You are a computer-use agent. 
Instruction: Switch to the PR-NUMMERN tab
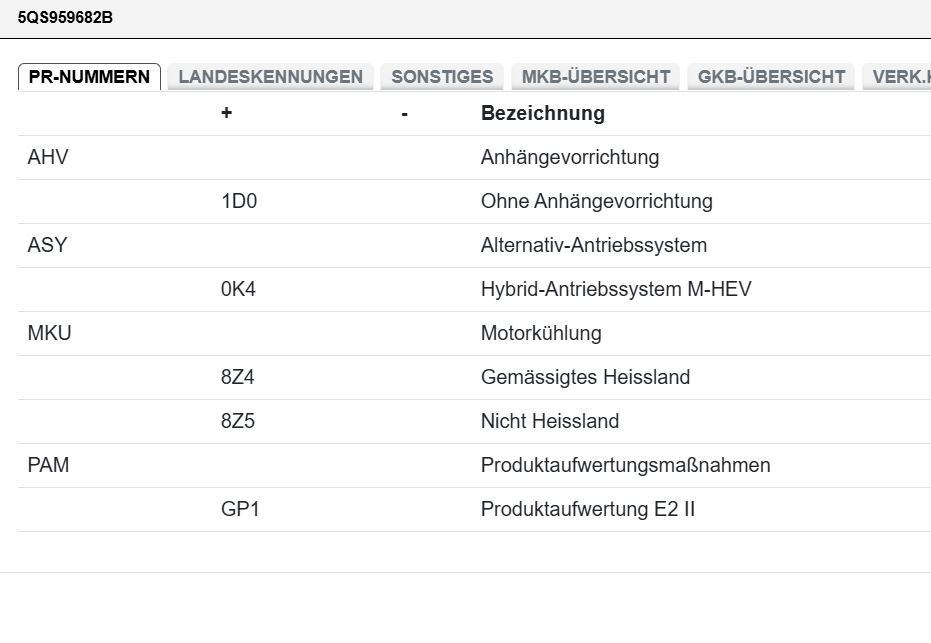[x=89, y=77]
